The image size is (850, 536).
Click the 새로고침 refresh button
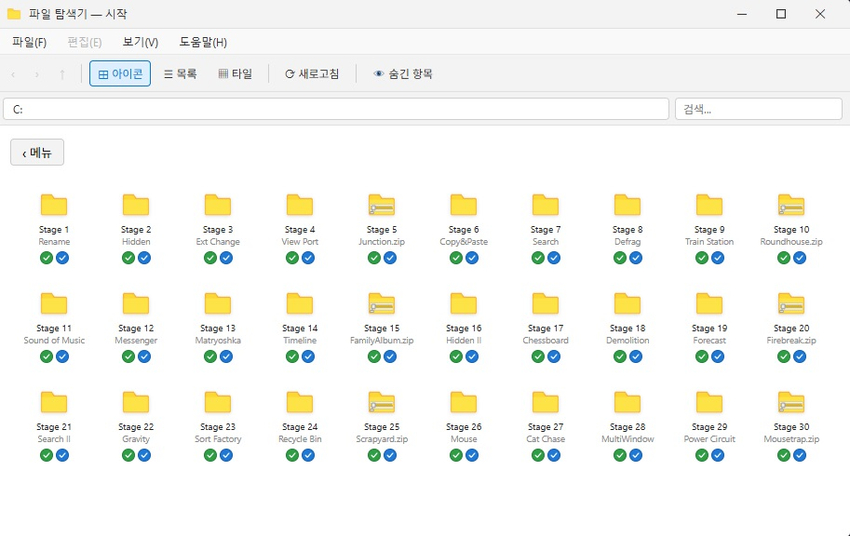pos(312,74)
